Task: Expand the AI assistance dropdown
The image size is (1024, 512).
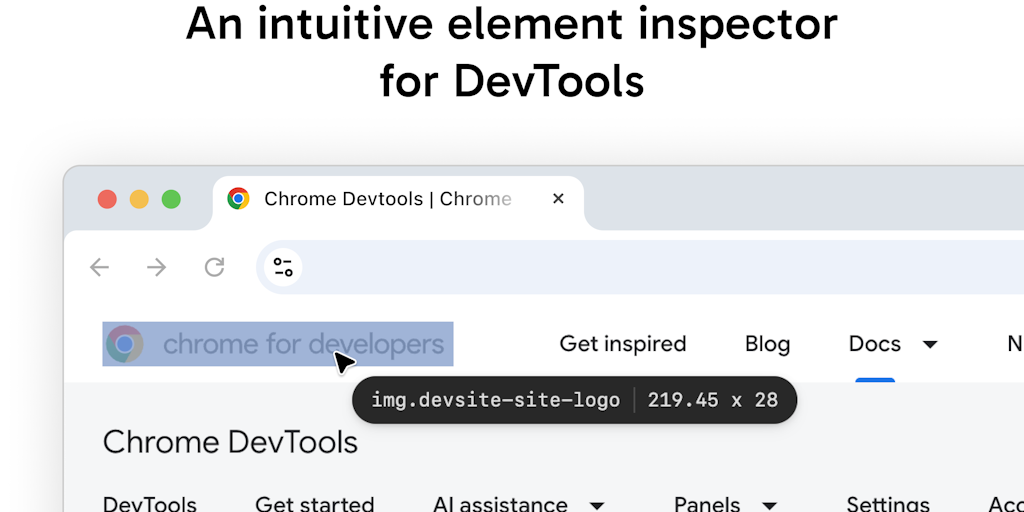Action: point(597,505)
